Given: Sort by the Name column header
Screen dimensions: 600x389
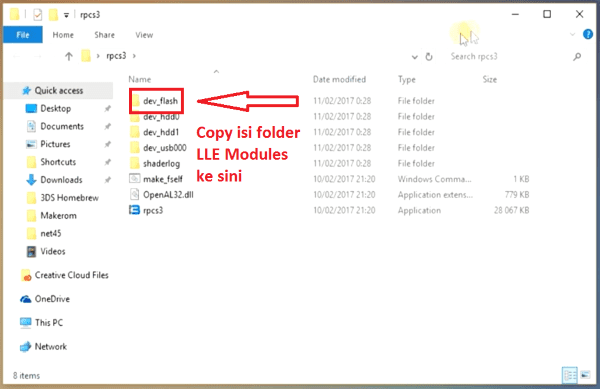Looking at the screenshot, I should pyautogui.click(x=140, y=79).
